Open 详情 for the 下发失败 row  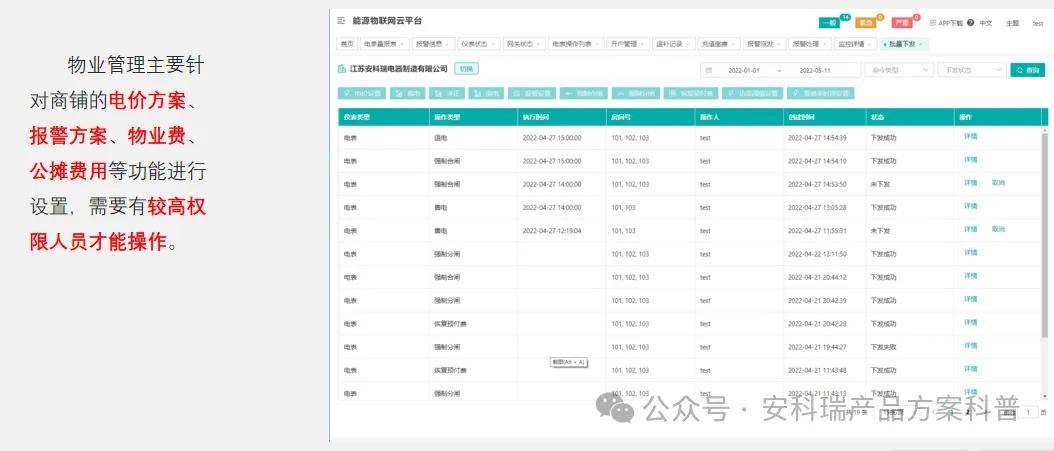(971, 345)
